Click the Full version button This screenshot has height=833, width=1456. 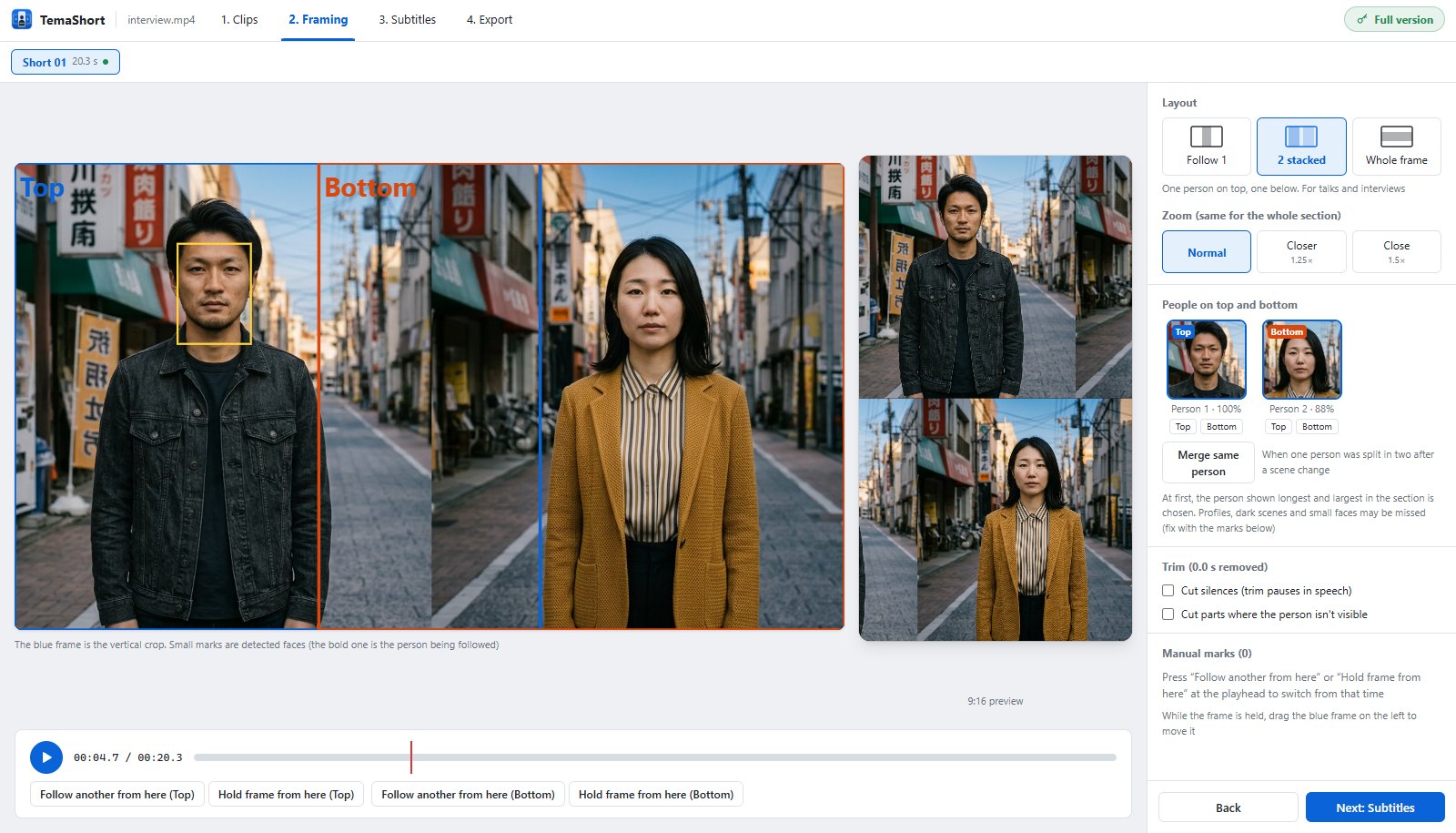(1394, 20)
